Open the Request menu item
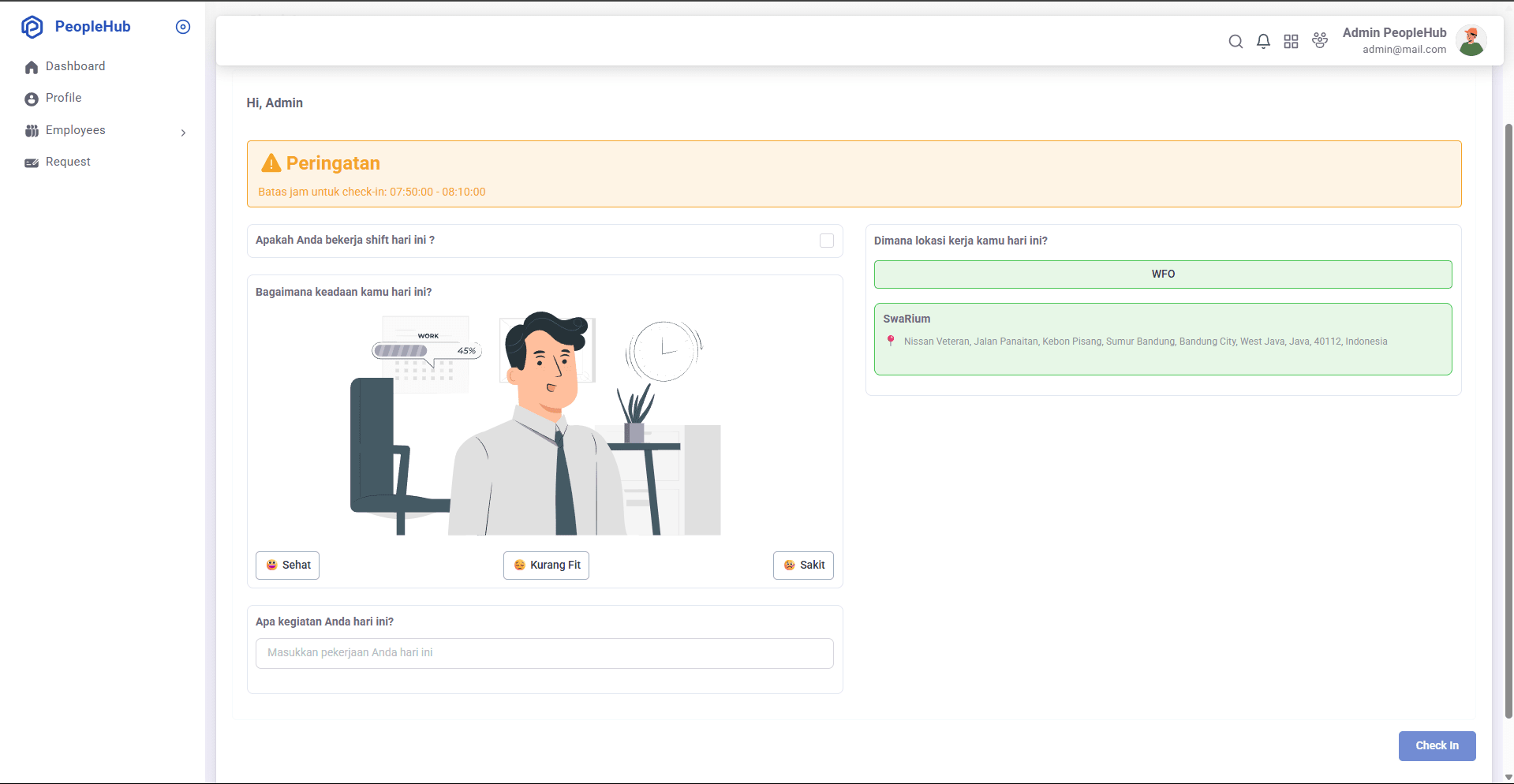The height and width of the screenshot is (784, 1514). (x=68, y=161)
